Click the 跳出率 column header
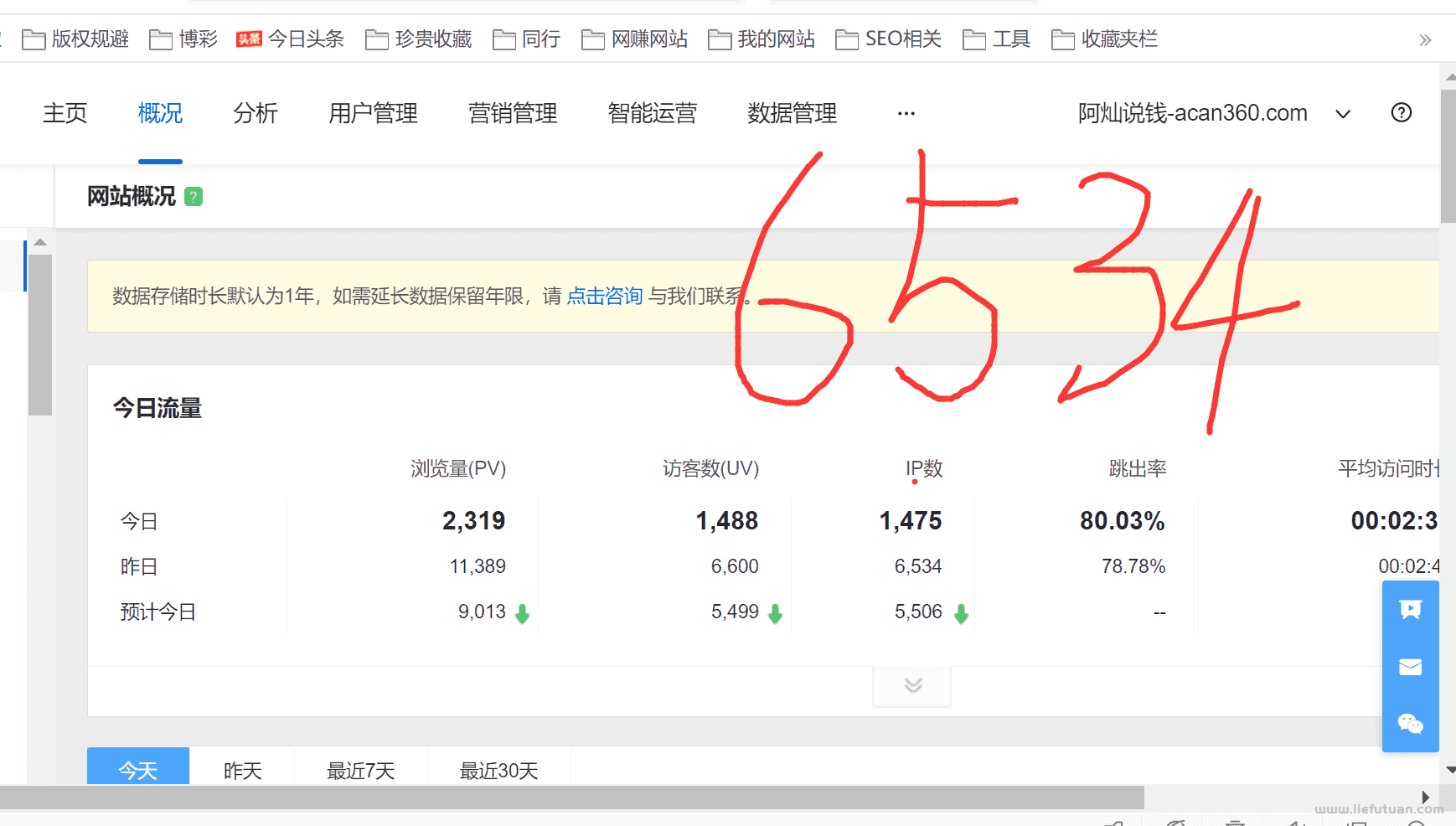 1138,468
